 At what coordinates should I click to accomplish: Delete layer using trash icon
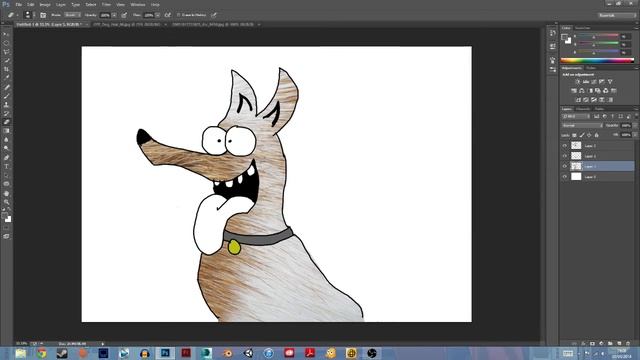[x=628, y=344]
